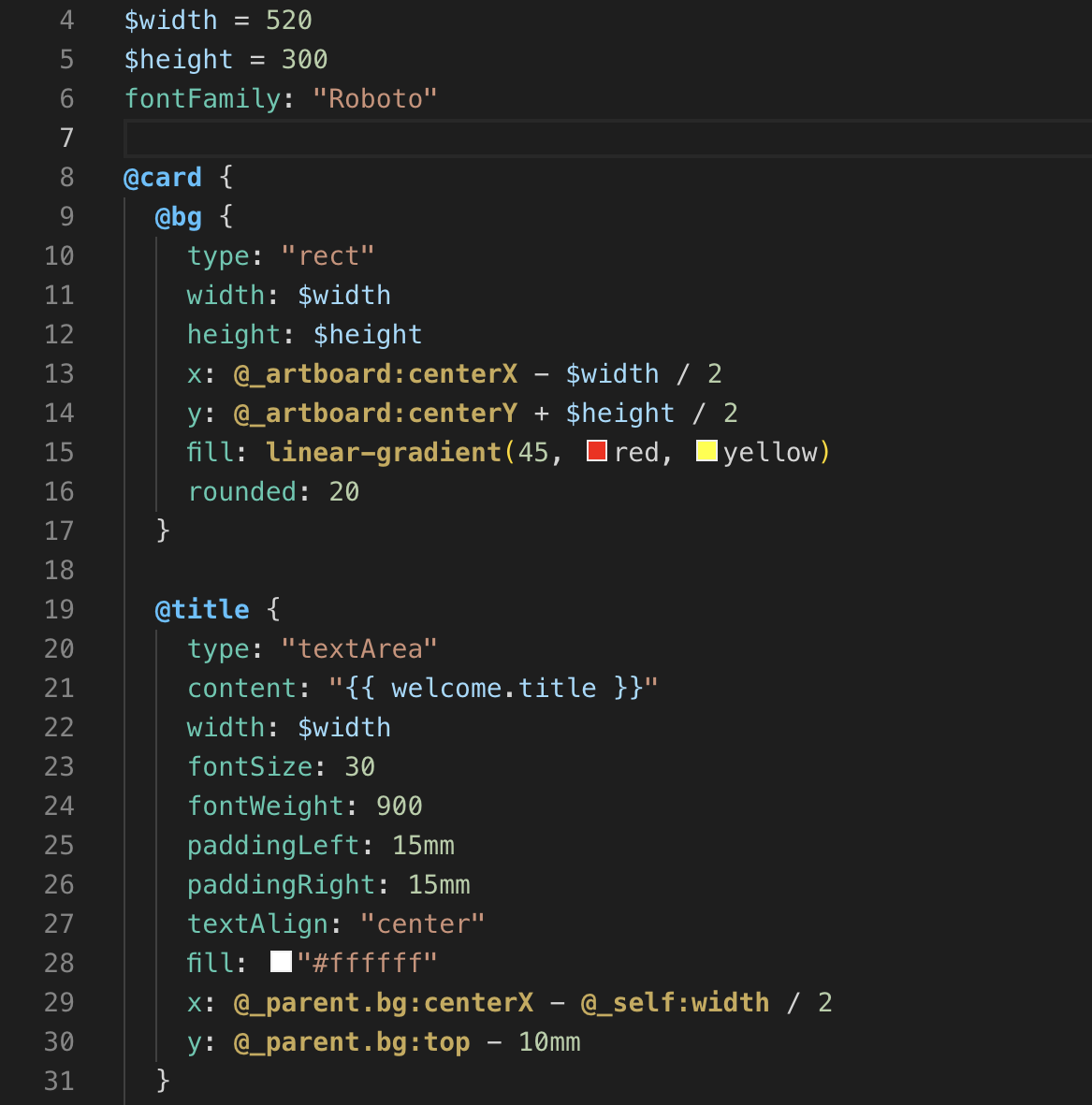Image resolution: width=1092 pixels, height=1105 pixels.
Task: Click the @_parent.bg:centerX reference
Action: (x=384, y=1003)
